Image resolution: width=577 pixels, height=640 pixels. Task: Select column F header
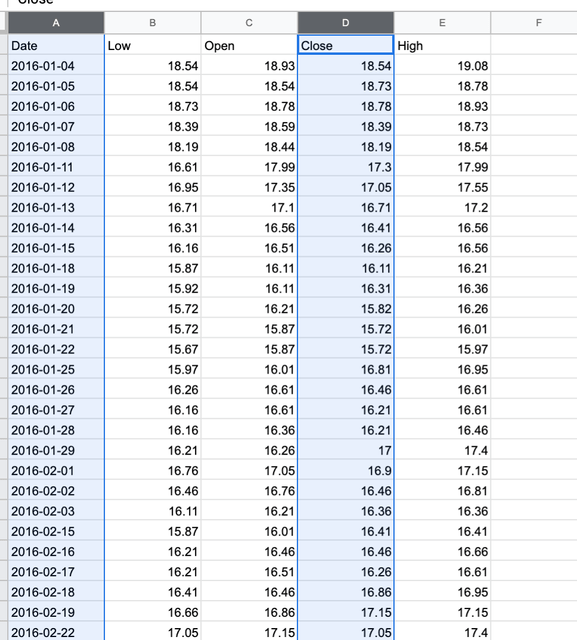click(x=534, y=23)
